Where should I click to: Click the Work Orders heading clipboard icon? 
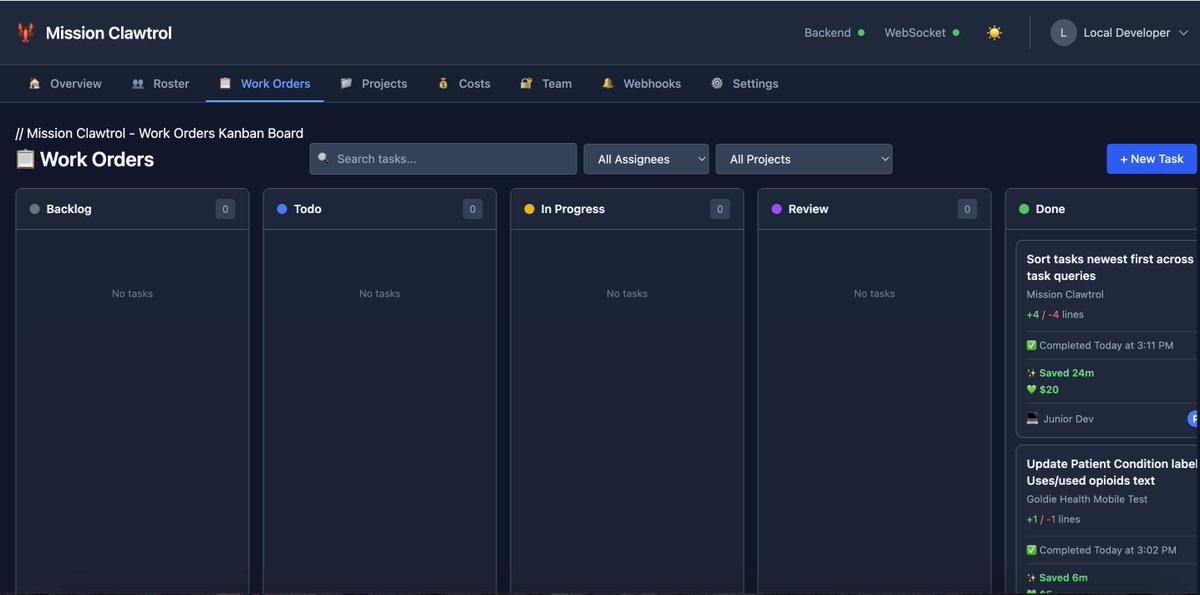pyautogui.click(x=25, y=159)
